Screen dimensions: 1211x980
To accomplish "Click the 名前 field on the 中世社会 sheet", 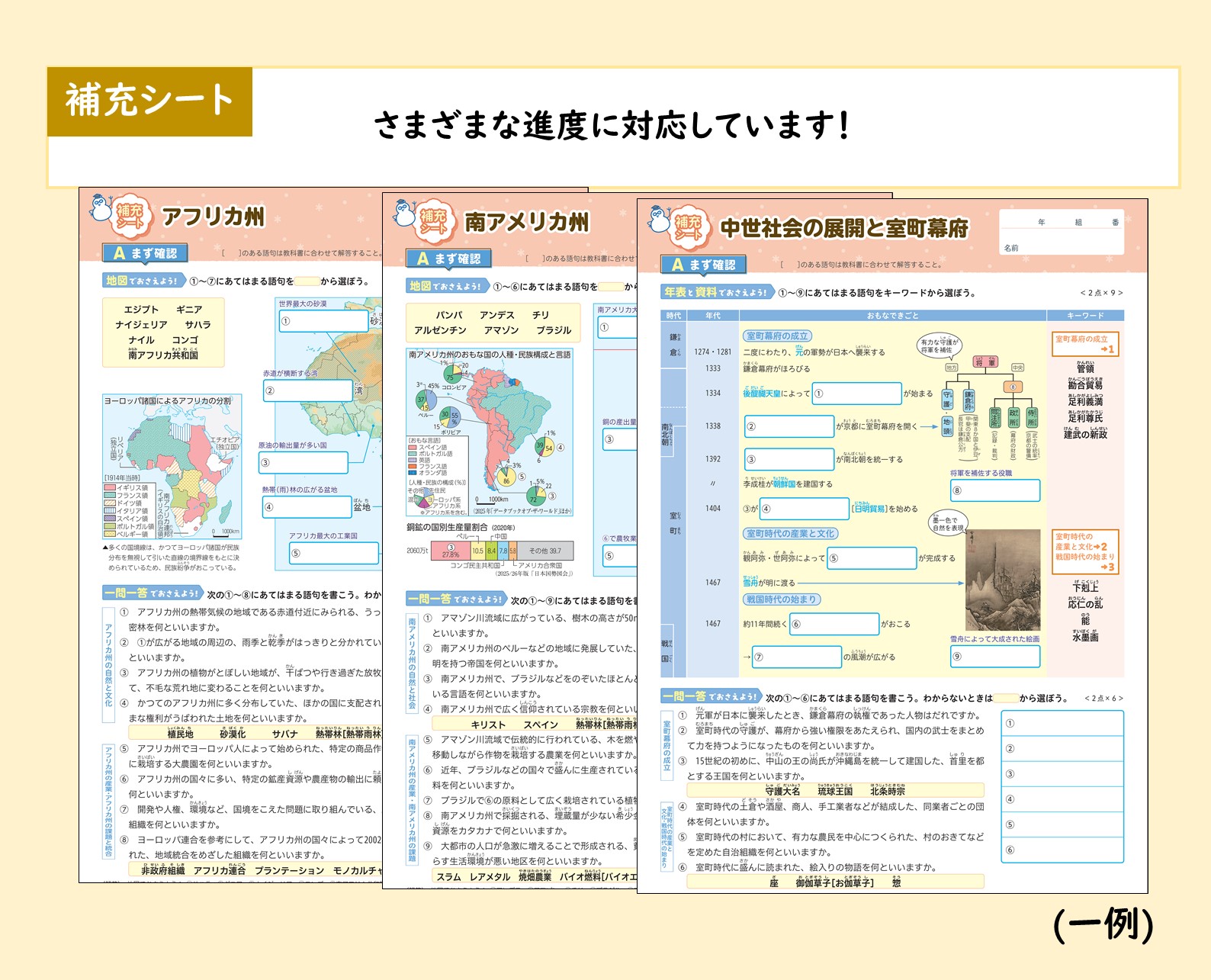I will point(1062,248).
